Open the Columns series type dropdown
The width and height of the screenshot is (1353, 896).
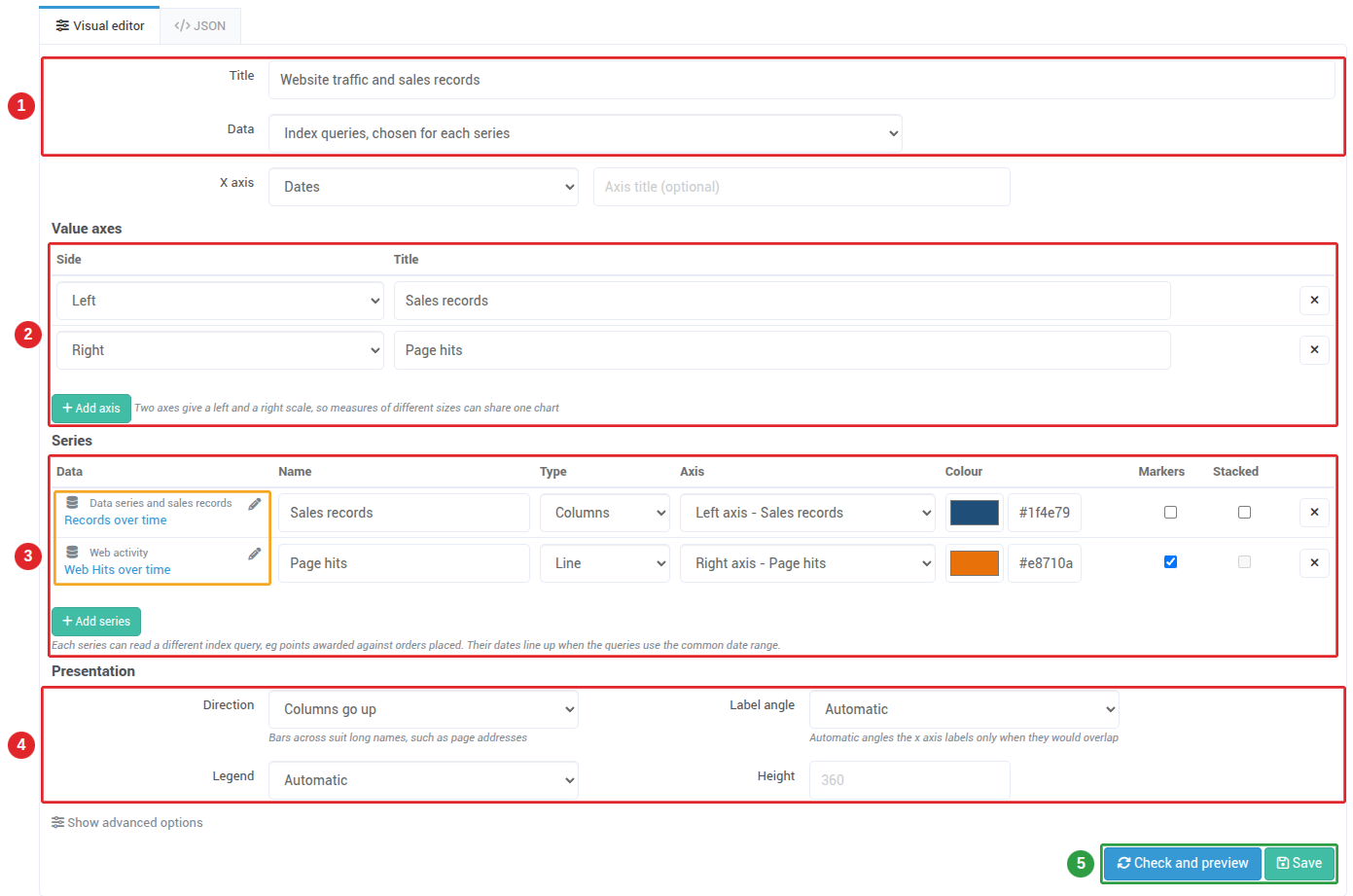coord(605,513)
